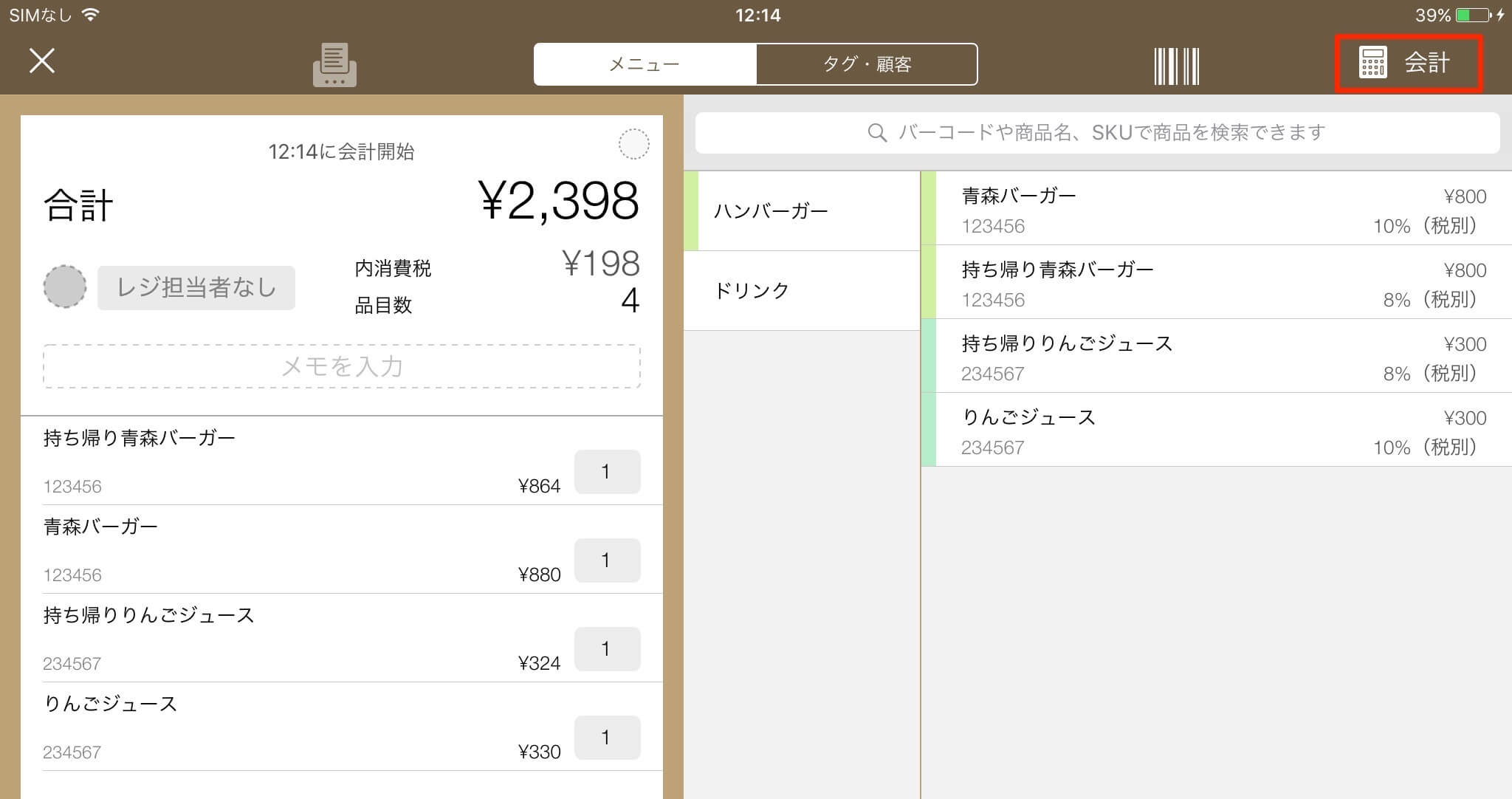
Task: Click the メモを入力 memo field
Action: (x=342, y=366)
